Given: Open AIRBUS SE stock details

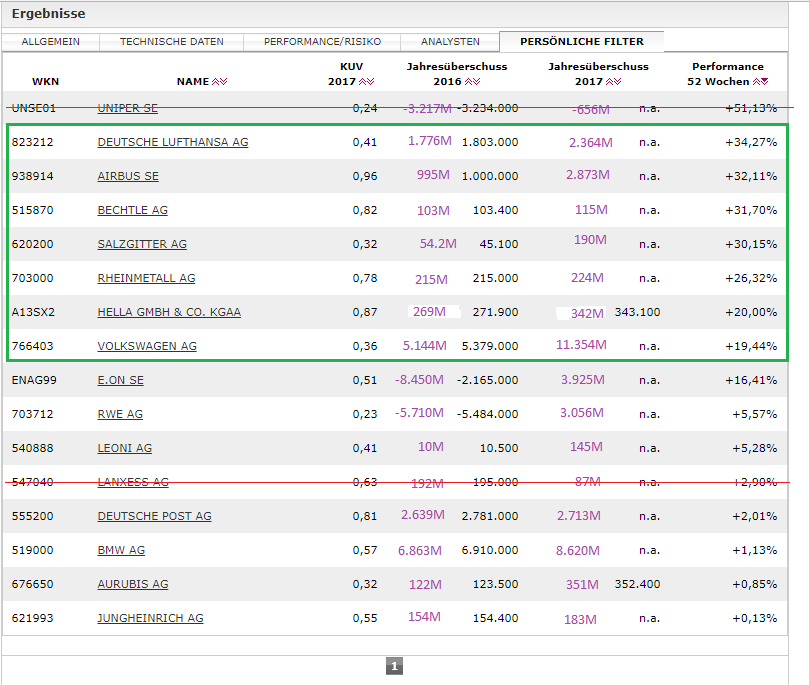Looking at the screenshot, I should click(128, 176).
